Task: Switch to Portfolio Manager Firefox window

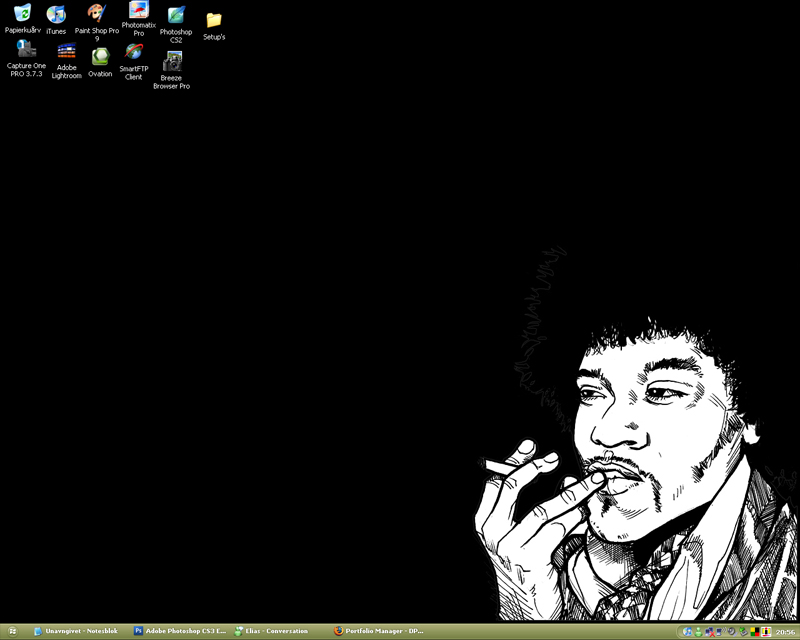Action: 379,631
